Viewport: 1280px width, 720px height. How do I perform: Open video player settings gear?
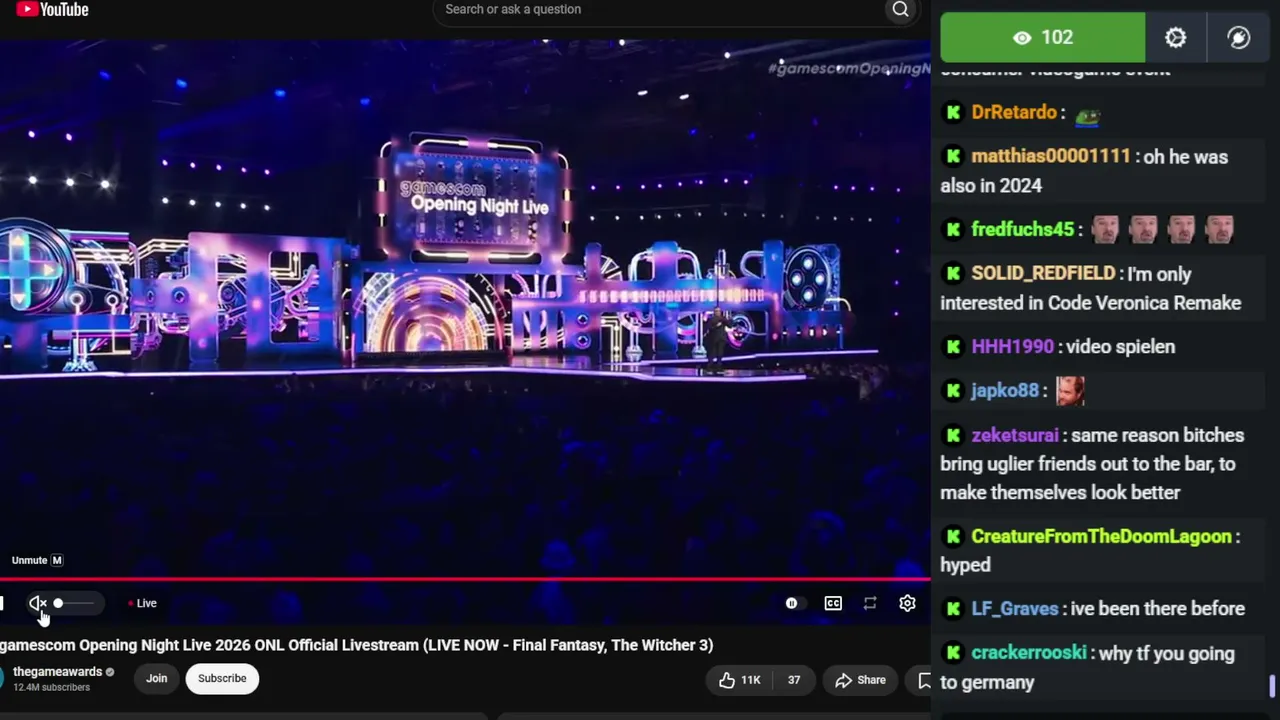pos(907,603)
